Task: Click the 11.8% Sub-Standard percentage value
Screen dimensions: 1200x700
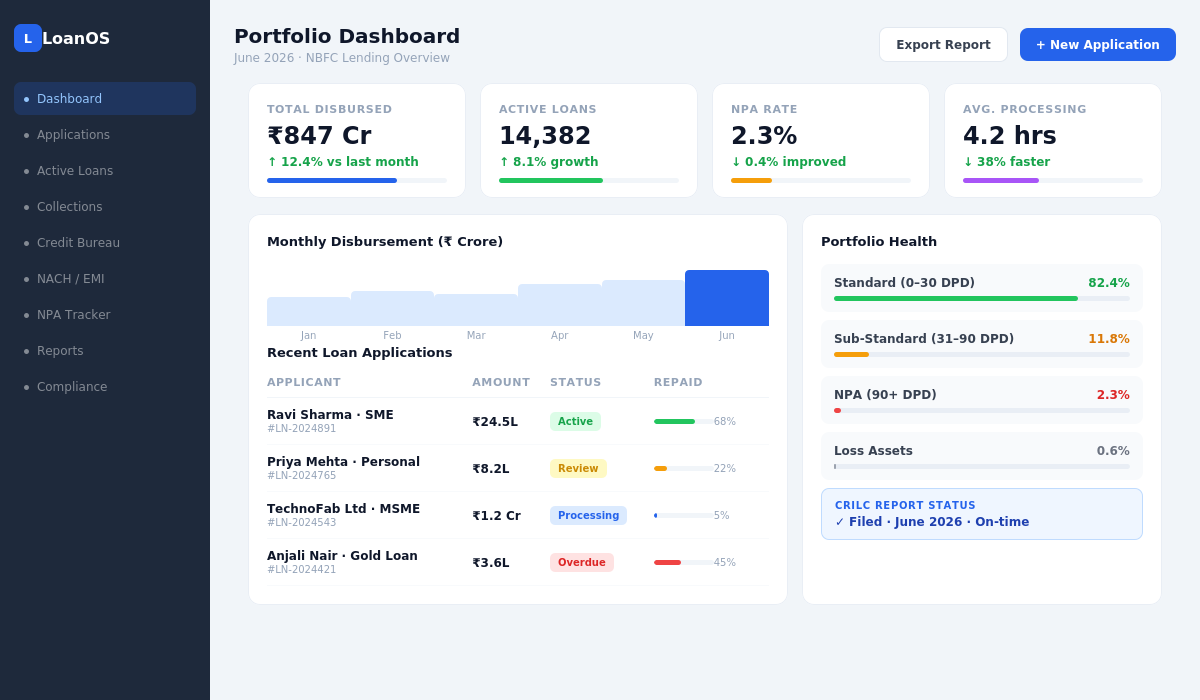Action: click(1109, 339)
